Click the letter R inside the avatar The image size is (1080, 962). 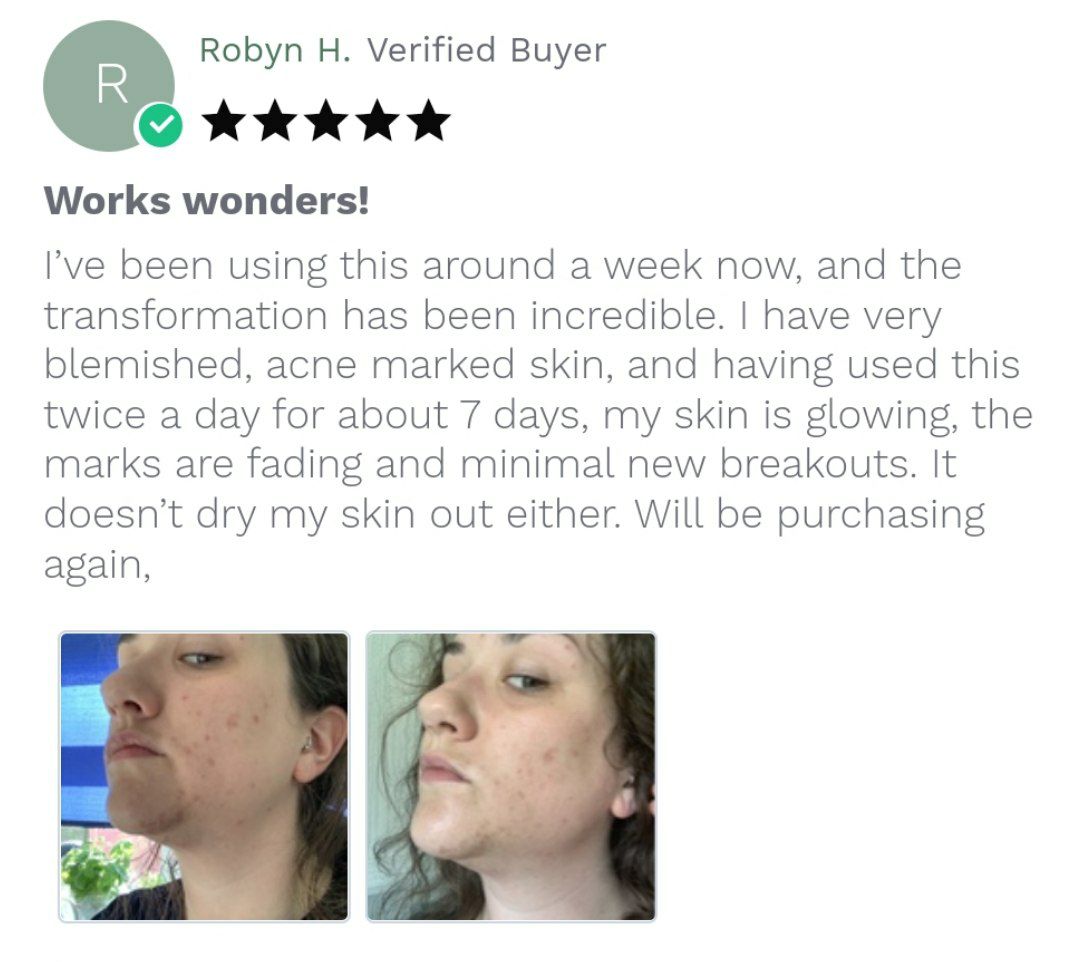pyautogui.click(x=112, y=84)
